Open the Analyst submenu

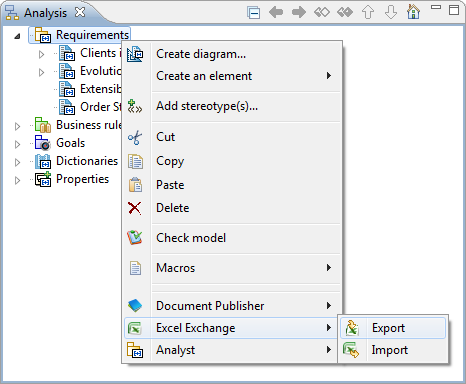(232, 350)
